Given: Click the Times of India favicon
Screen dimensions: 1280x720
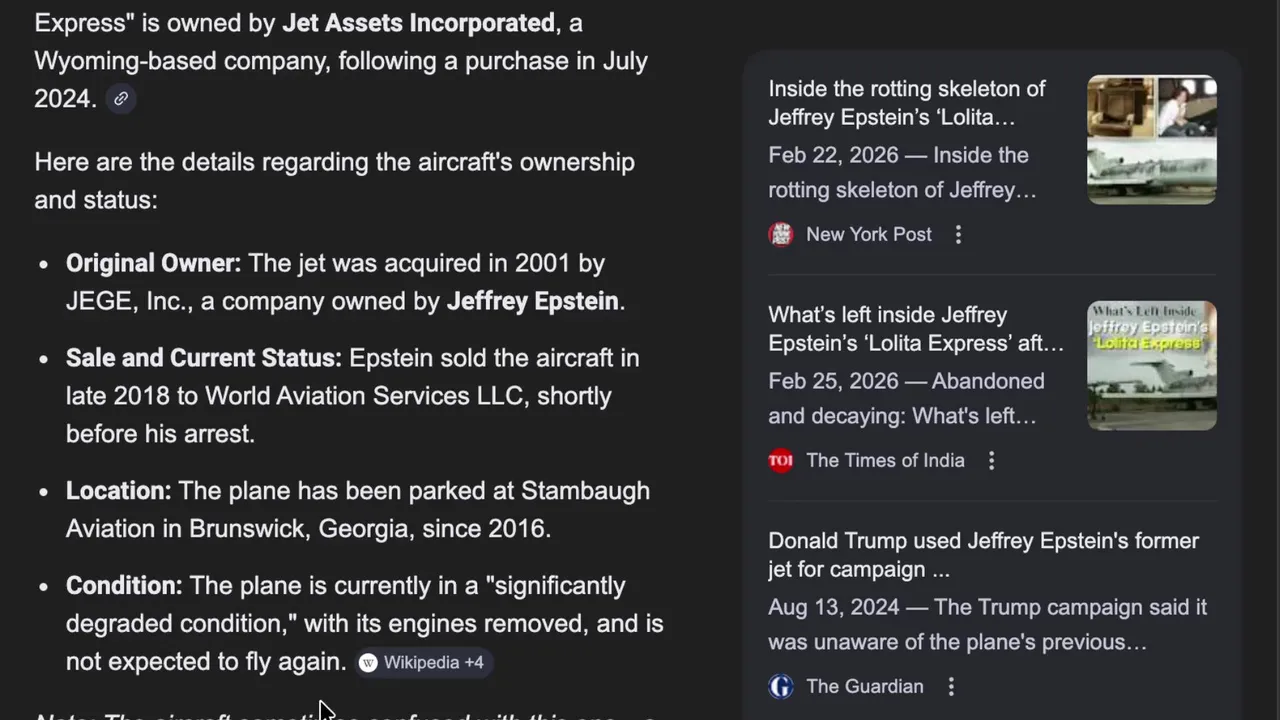Looking at the screenshot, I should (x=781, y=460).
